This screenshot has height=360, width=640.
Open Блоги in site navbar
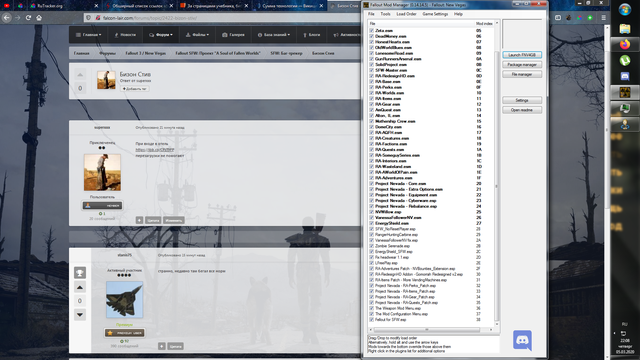[311, 35]
